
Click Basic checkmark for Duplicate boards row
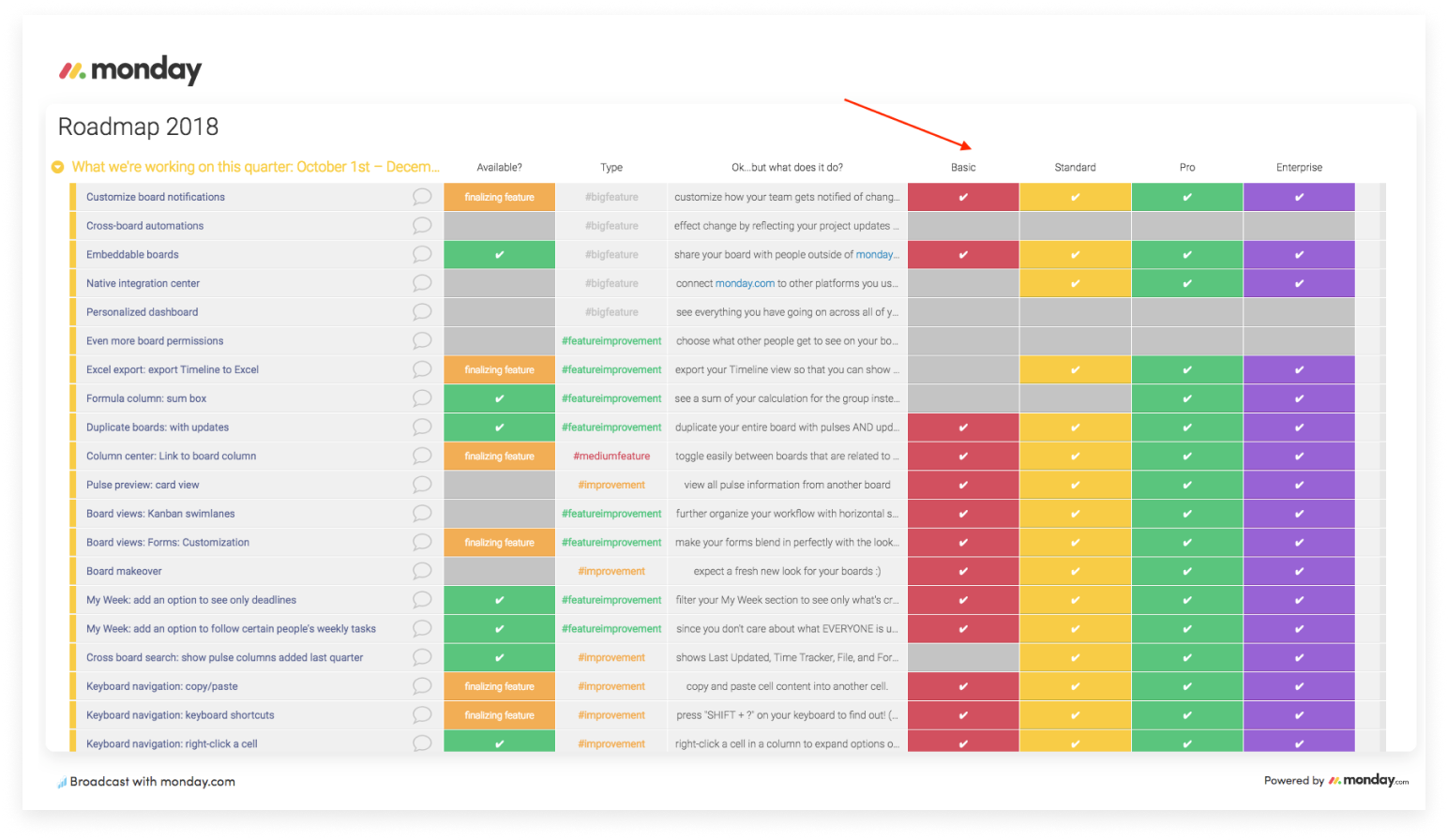click(x=963, y=427)
